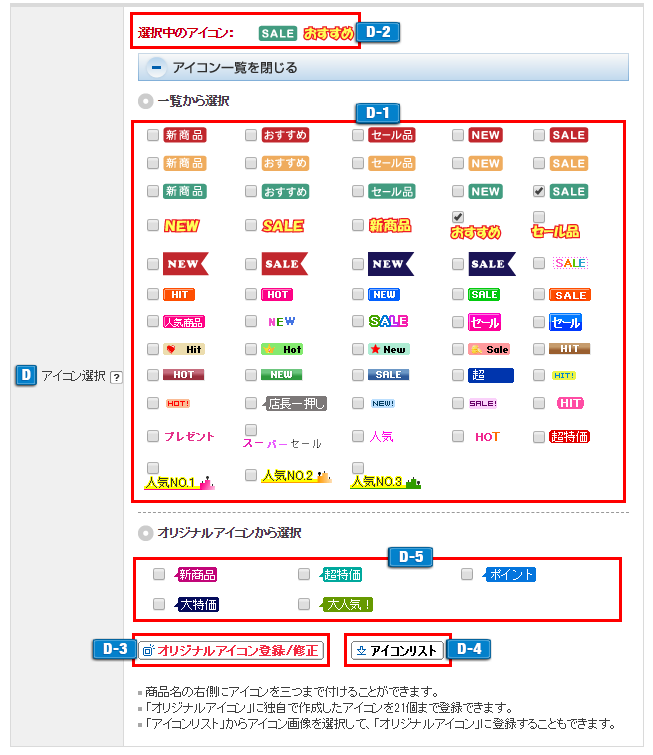Check the orange HIT icon checkbox
653x755 pixels.
pos(153,295)
